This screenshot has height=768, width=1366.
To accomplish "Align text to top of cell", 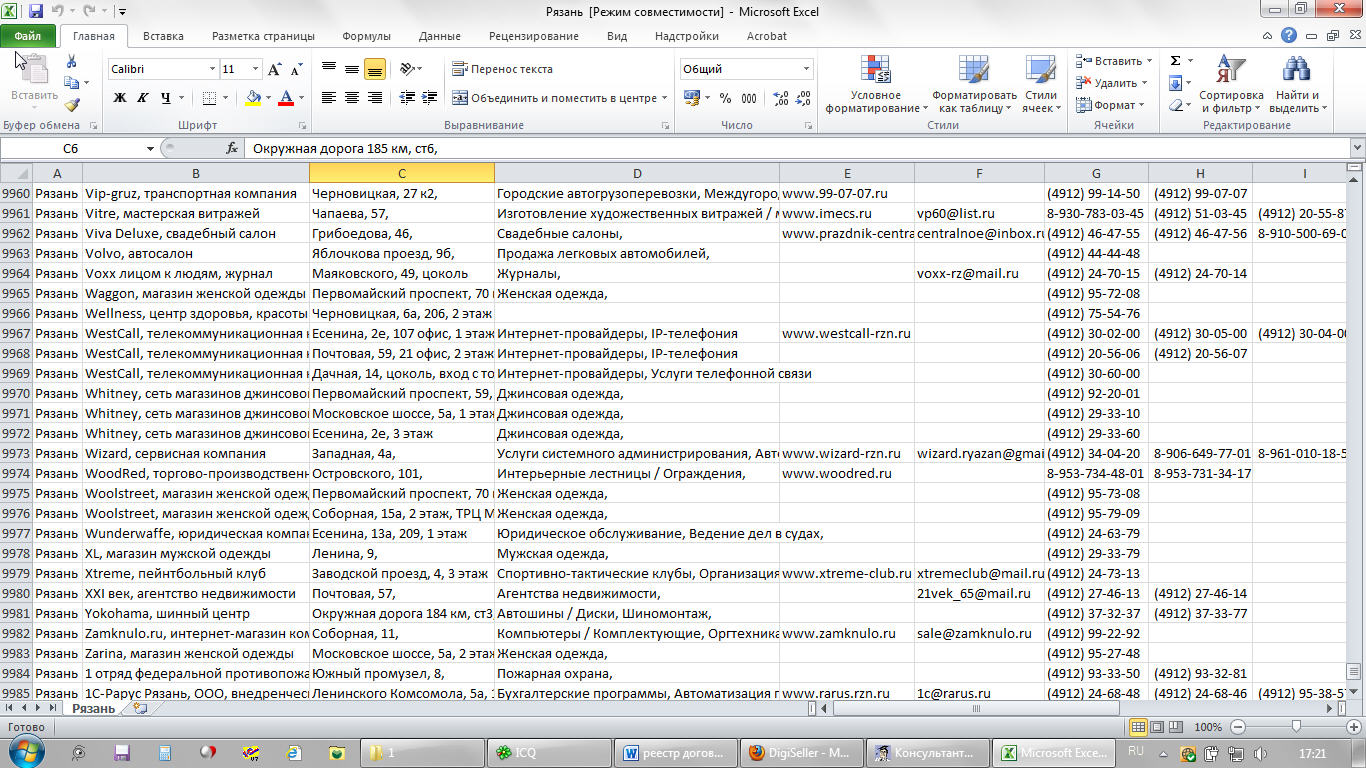I will [329, 69].
